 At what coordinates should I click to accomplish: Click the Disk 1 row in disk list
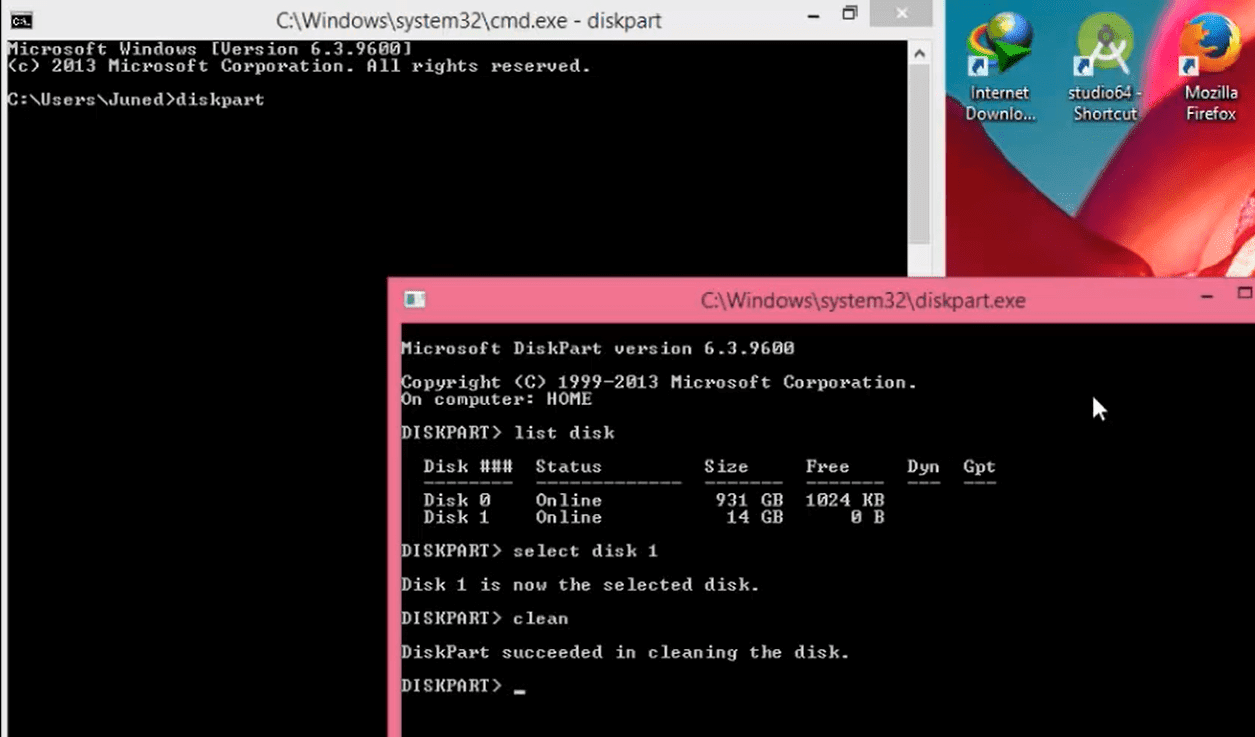click(654, 517)
